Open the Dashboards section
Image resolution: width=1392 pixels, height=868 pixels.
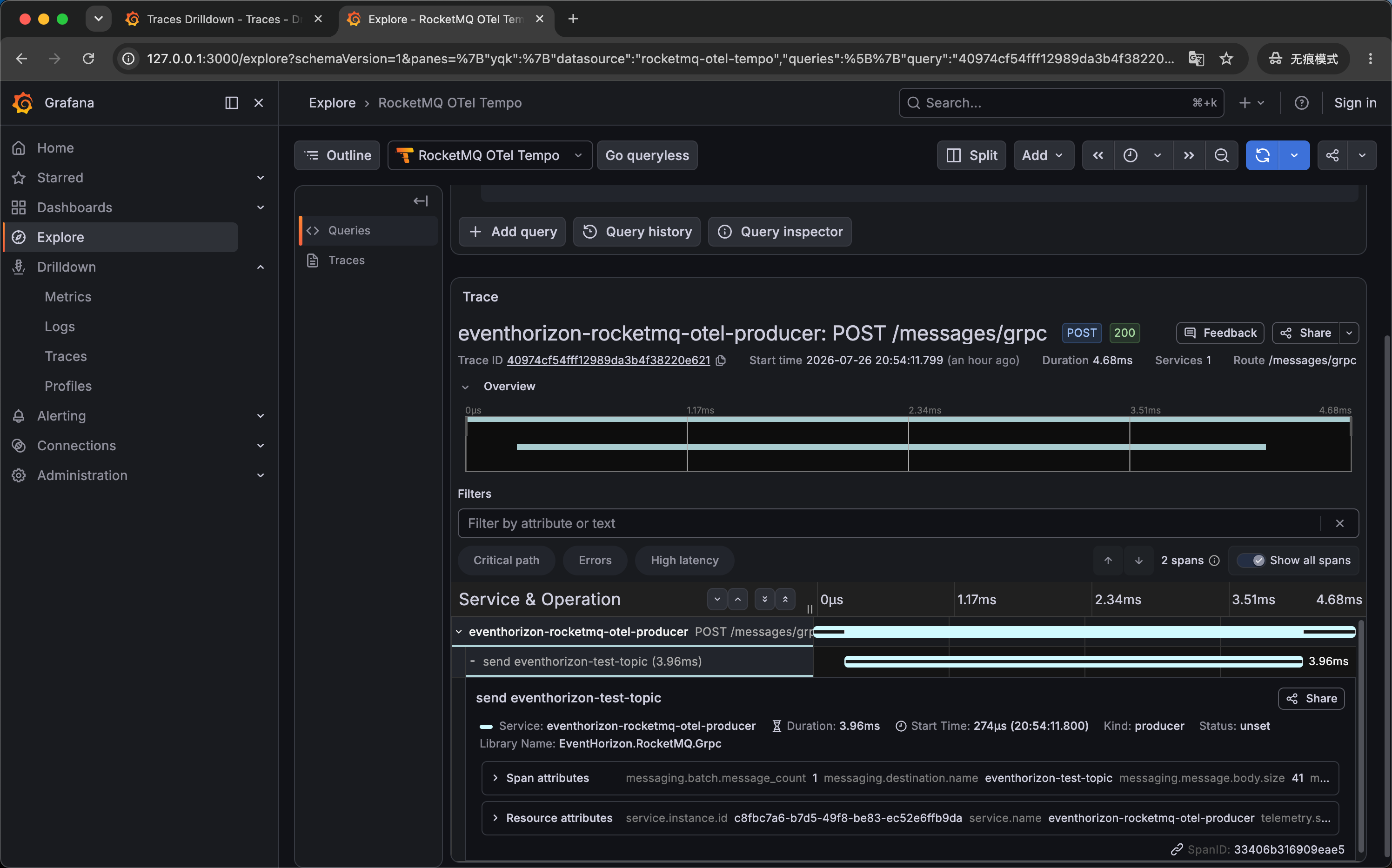coord(74,207)
